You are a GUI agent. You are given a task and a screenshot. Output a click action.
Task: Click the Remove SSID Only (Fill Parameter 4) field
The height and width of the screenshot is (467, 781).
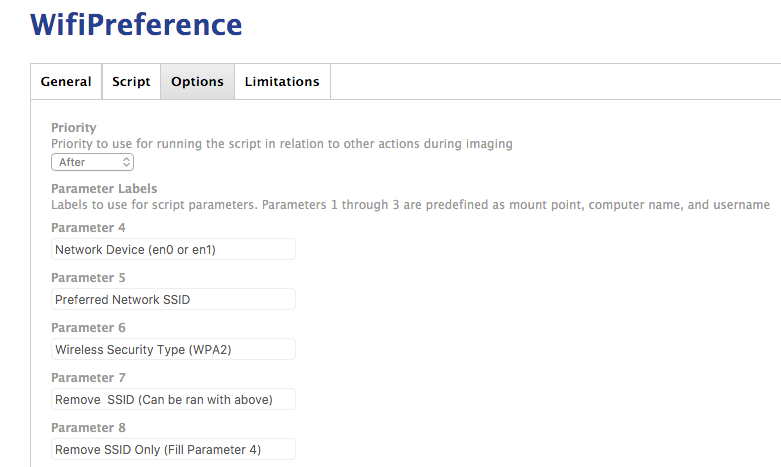pos(173,449)
